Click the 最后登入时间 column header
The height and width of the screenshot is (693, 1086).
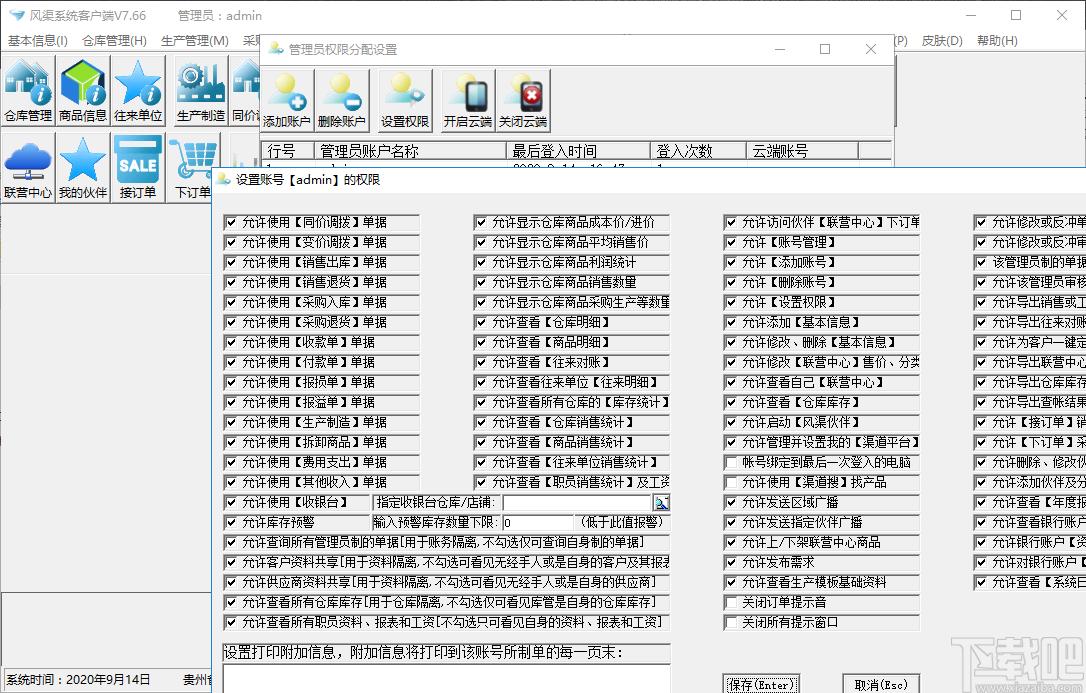coord(578,151)
